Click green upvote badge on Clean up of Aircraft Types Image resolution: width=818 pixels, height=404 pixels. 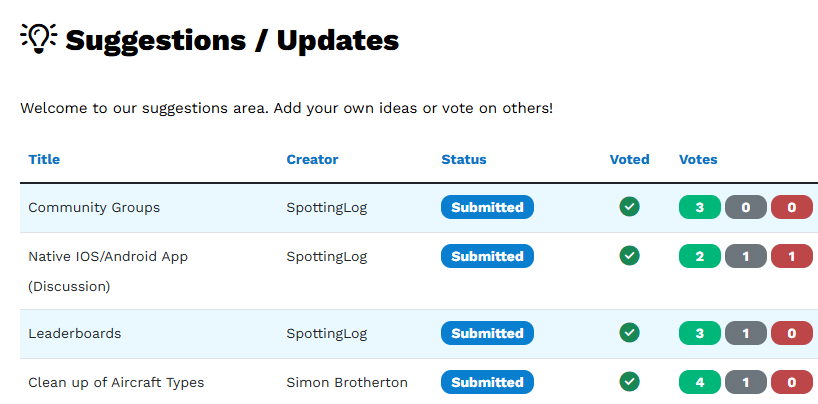point(700,381)
